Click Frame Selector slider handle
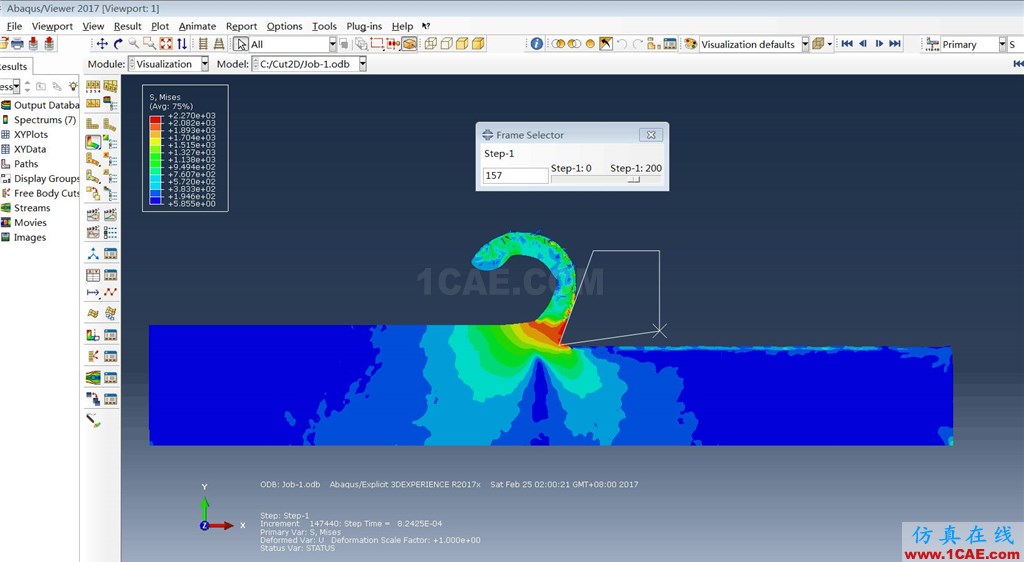1024x562 pixels. click(633, 179)
